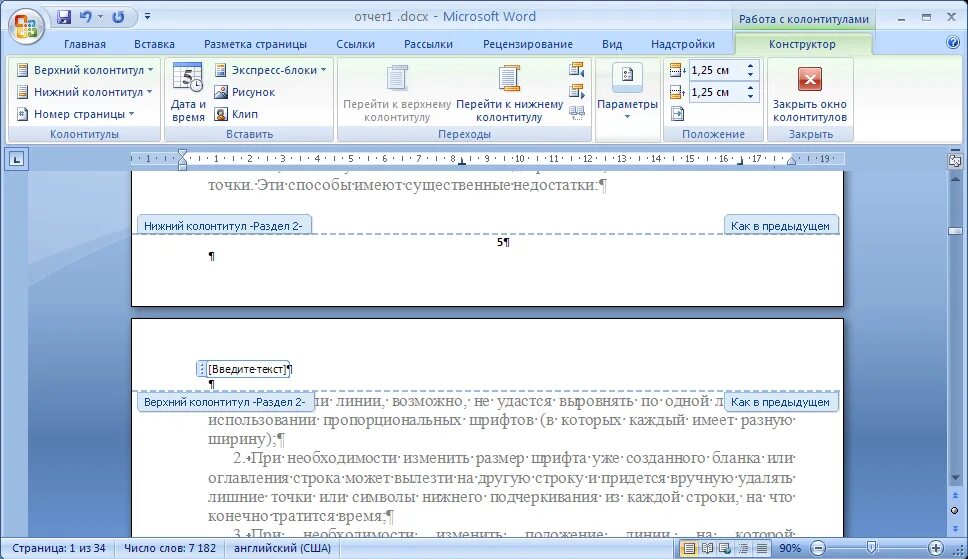Go to previous page browse arrow
The height and width of the screenshot is (559, 968).
point(955,496)
